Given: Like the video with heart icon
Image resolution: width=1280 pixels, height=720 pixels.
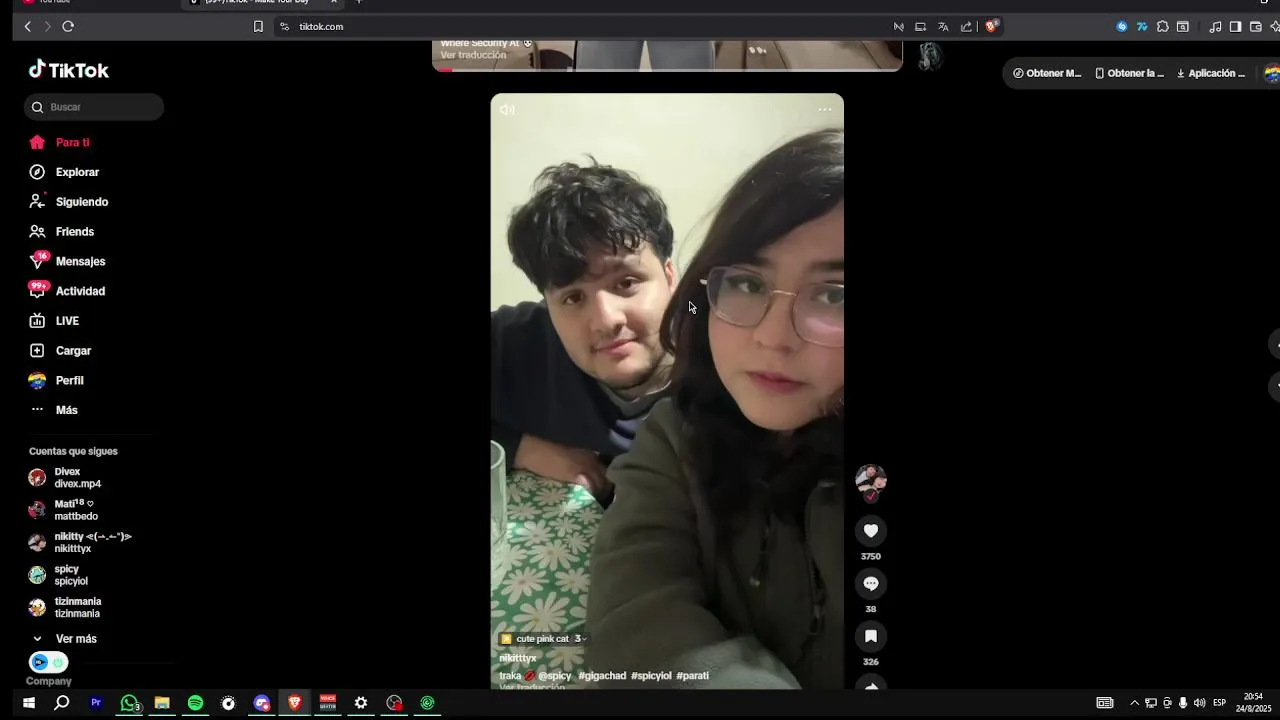Looking at the screenshot, I should coord(871,531).
